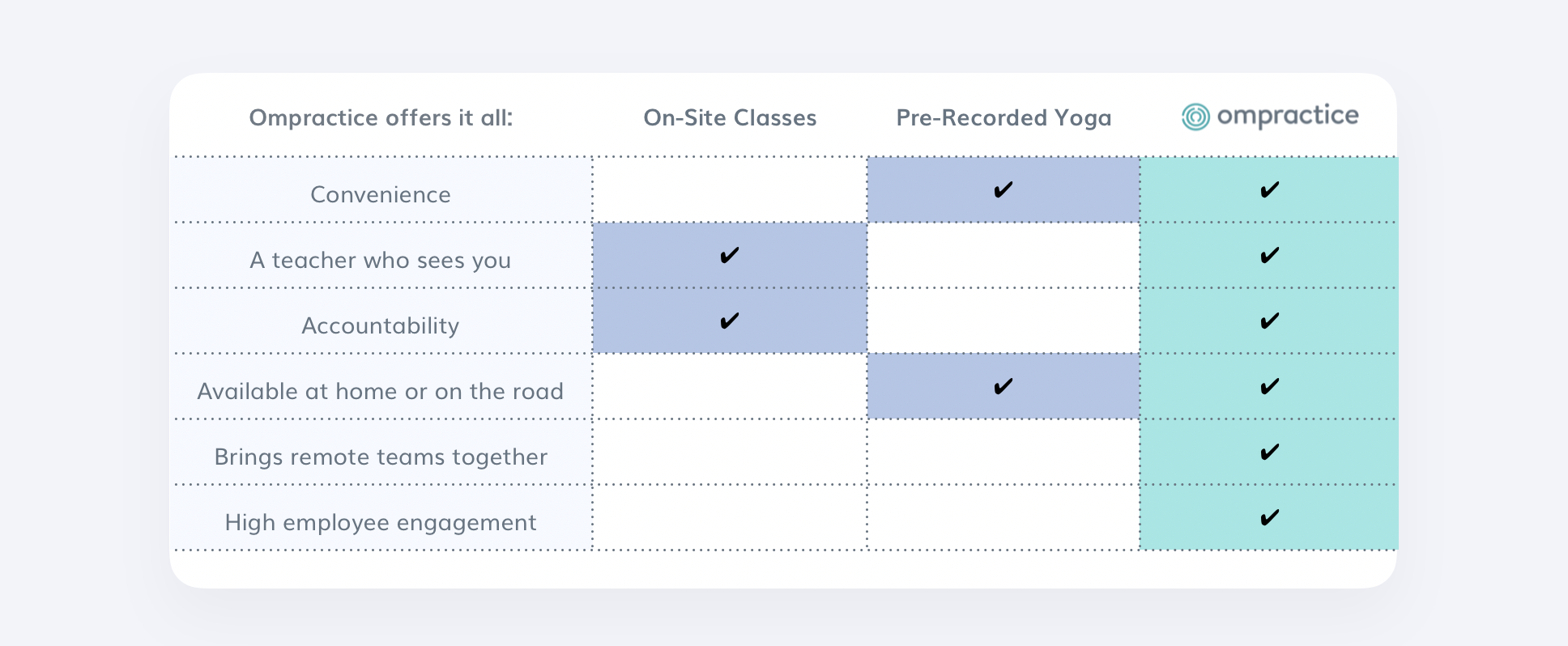
Task: Click On-Site Classes checkmark for teacher who sees you
Action: [x=729, y=256]
